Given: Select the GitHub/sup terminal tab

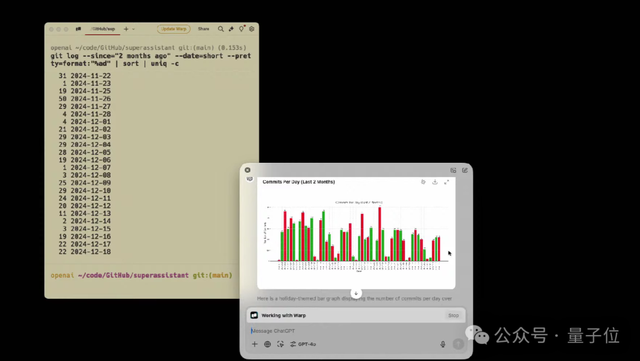Looking at the screenshot, I should 102,29.
